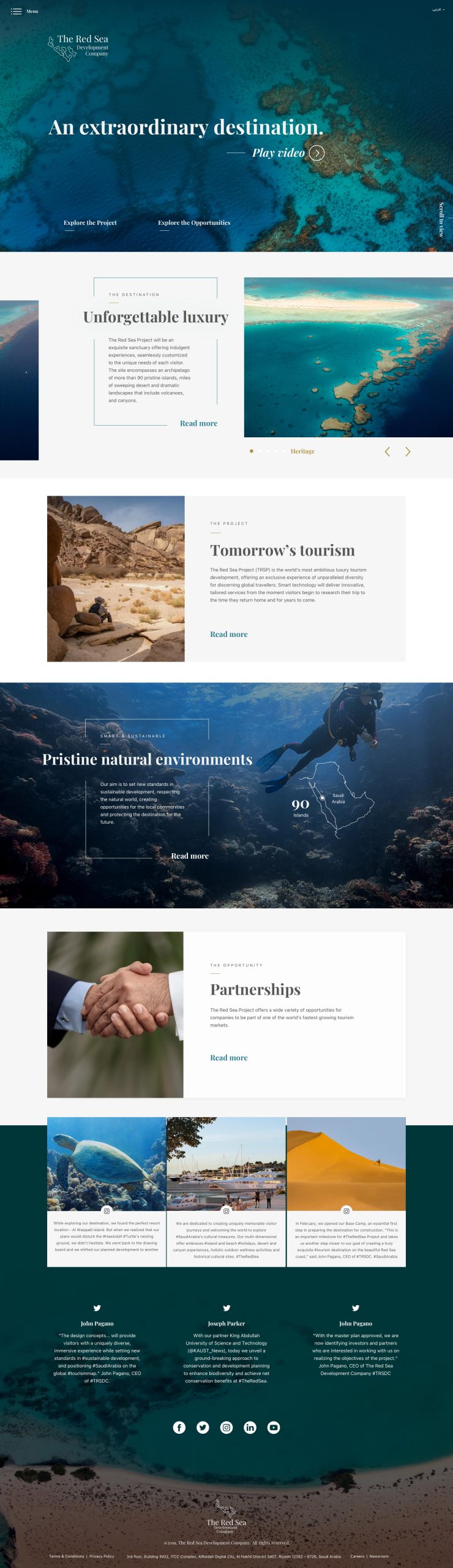Screen dimensions: 453x1568
Task: Switch language to Arabic at top right
Action: (438, 10)
